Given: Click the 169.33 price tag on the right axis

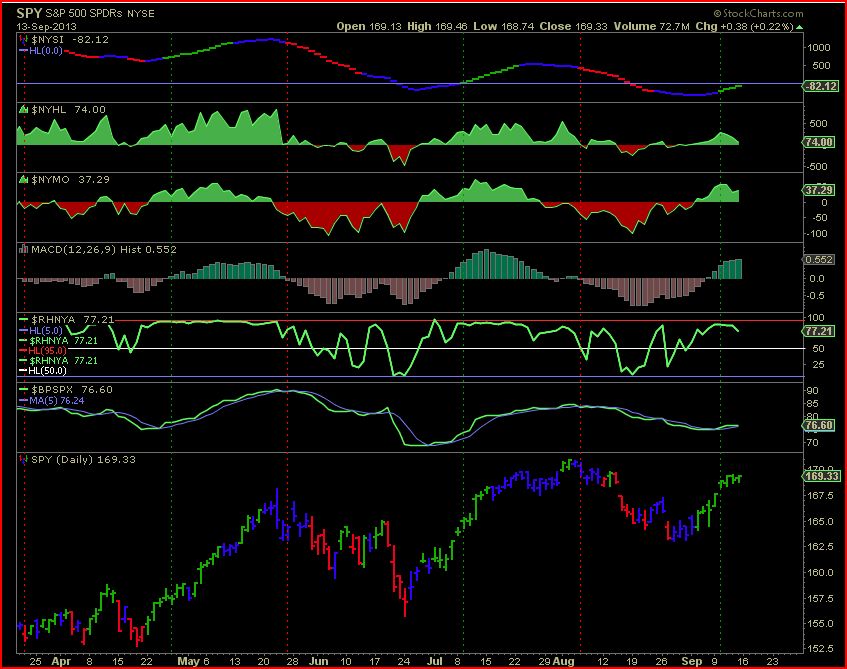Looking at the screenshot, I should pos(822,476).
